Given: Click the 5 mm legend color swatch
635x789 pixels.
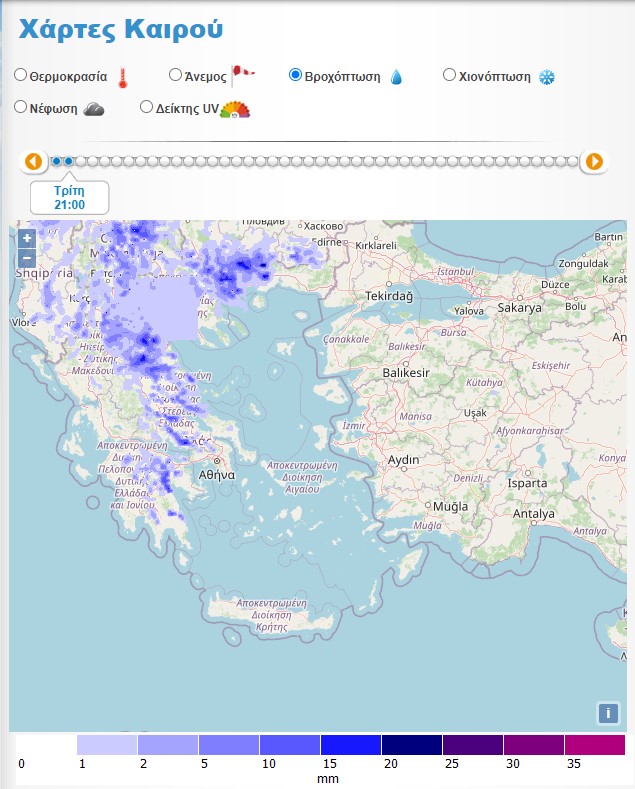Looking at the screenshot, I should pyautogui.click(x=229, y=745).
